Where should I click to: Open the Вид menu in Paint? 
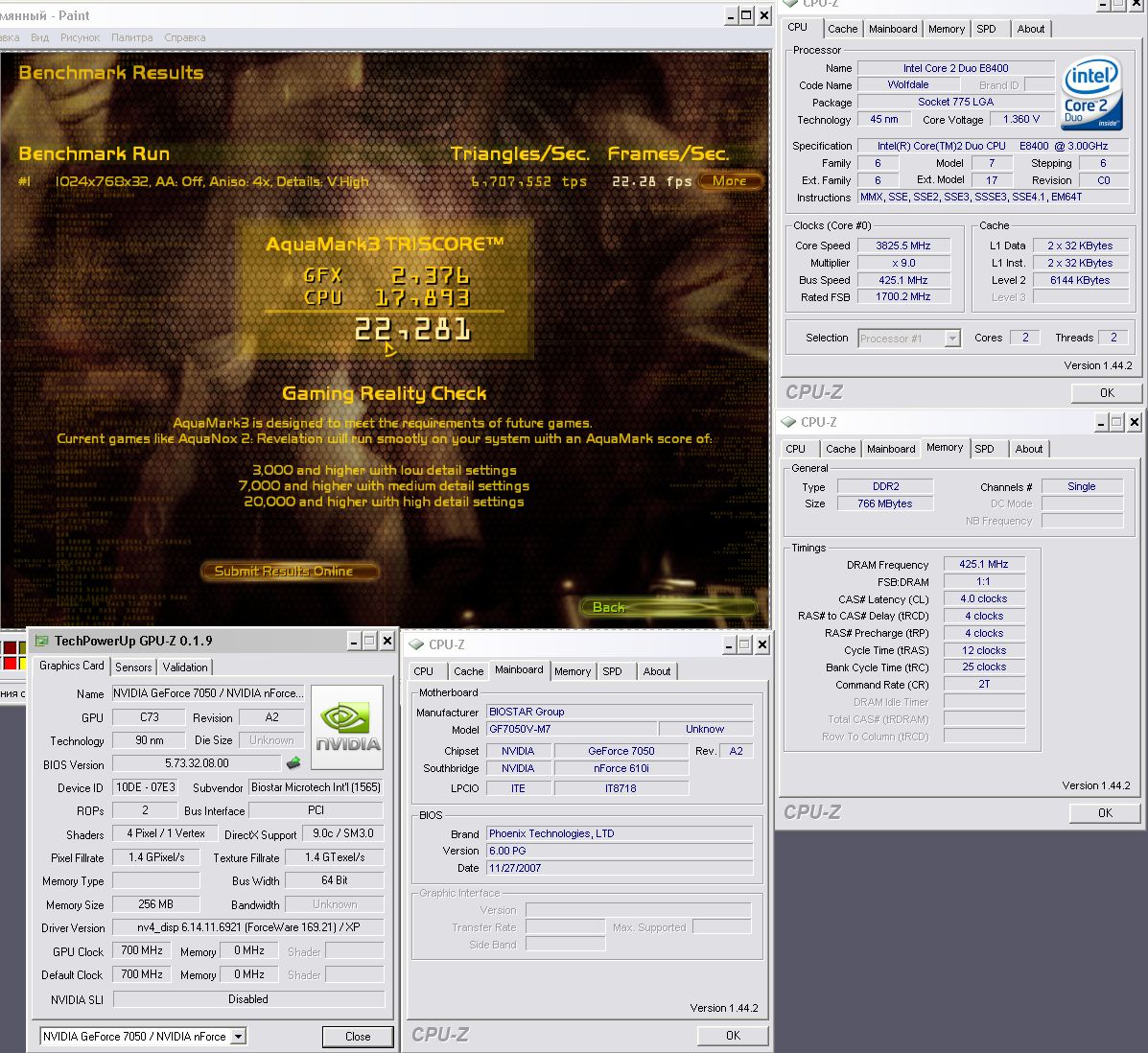coord(39,37)
